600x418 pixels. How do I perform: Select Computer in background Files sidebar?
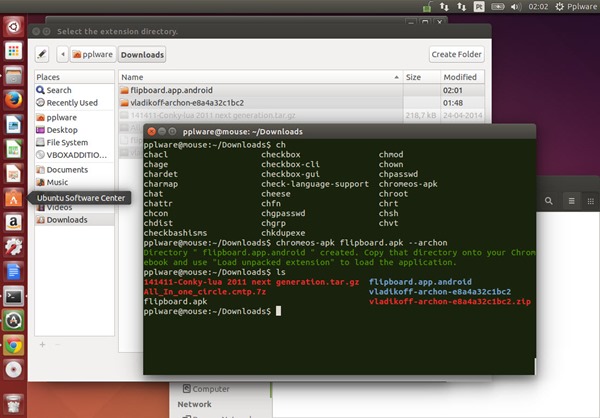point(206,389)
